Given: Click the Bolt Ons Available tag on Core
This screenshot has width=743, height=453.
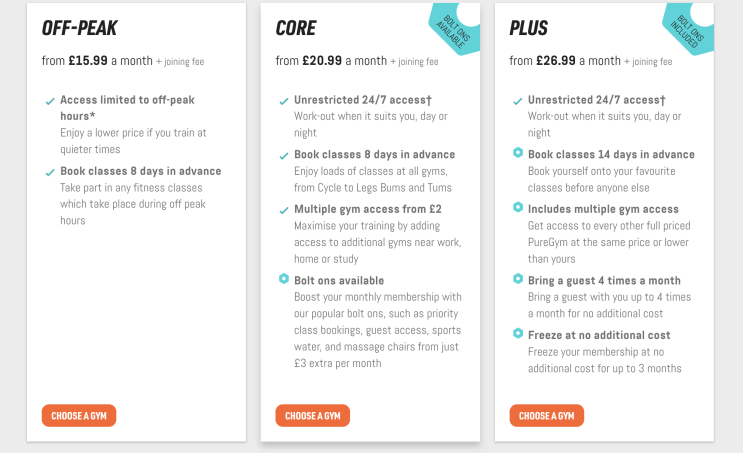Looking at the screenshot, I should click(456, 28).
